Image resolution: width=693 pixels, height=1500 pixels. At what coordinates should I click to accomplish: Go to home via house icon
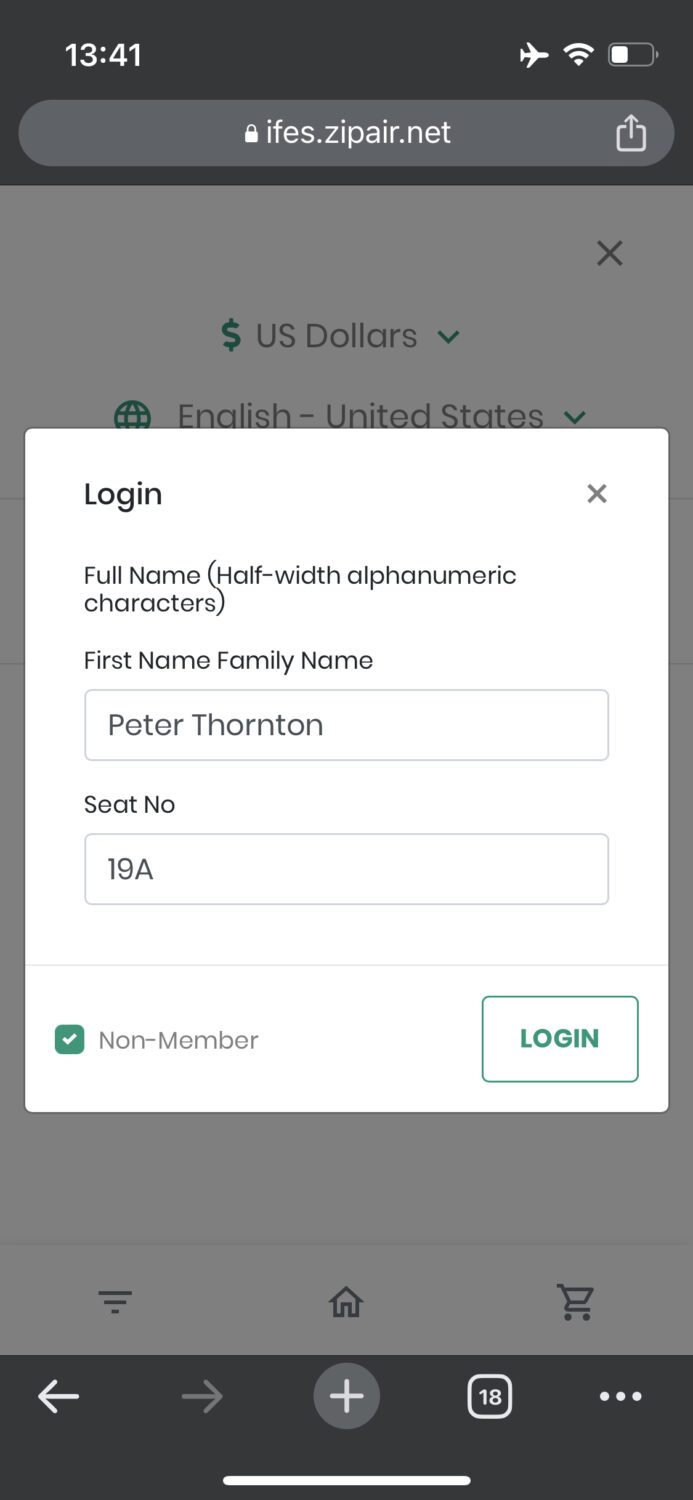[x=346, y=1301]
